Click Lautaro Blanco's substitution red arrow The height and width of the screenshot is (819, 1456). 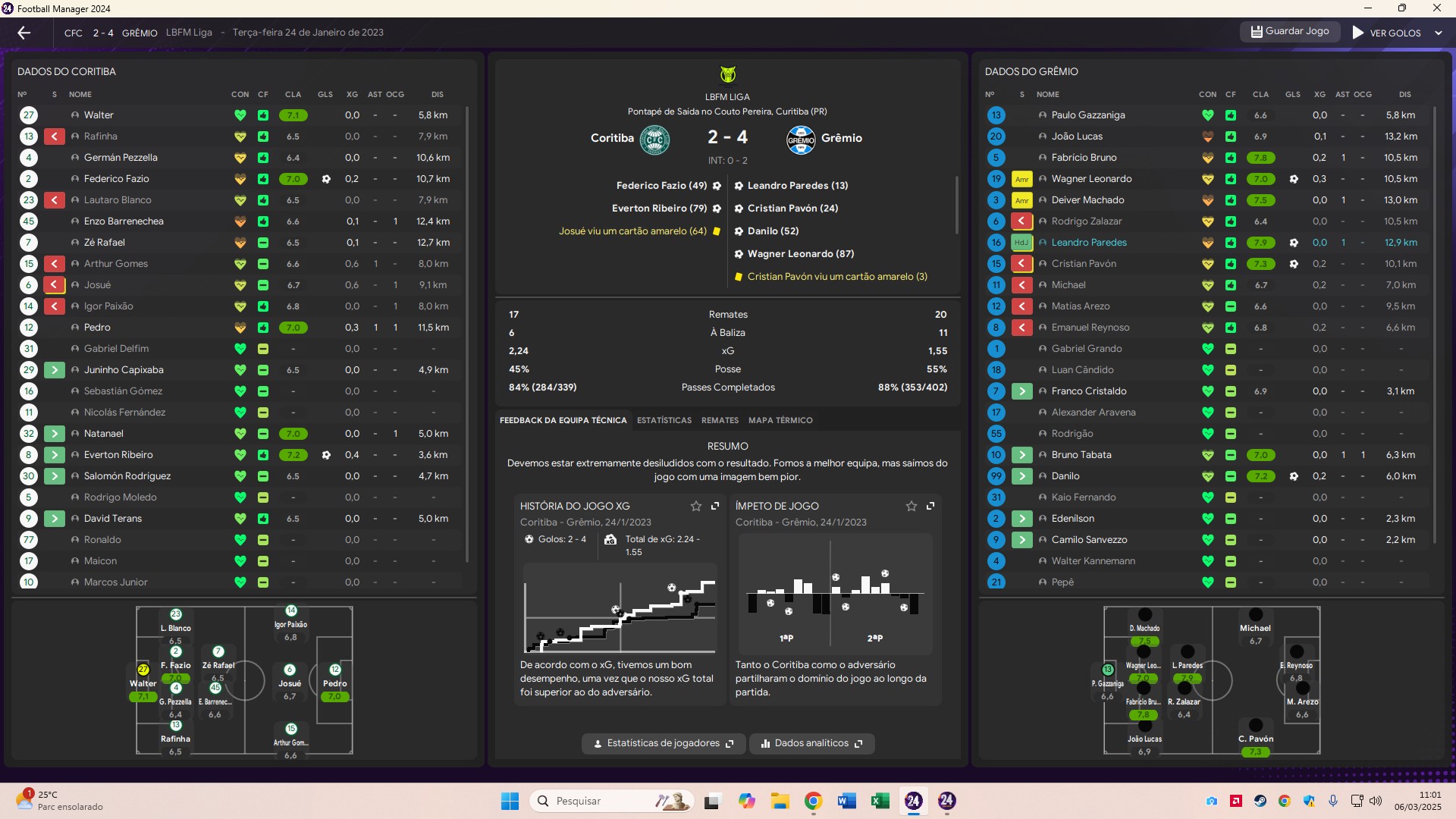tap(54, 200)
